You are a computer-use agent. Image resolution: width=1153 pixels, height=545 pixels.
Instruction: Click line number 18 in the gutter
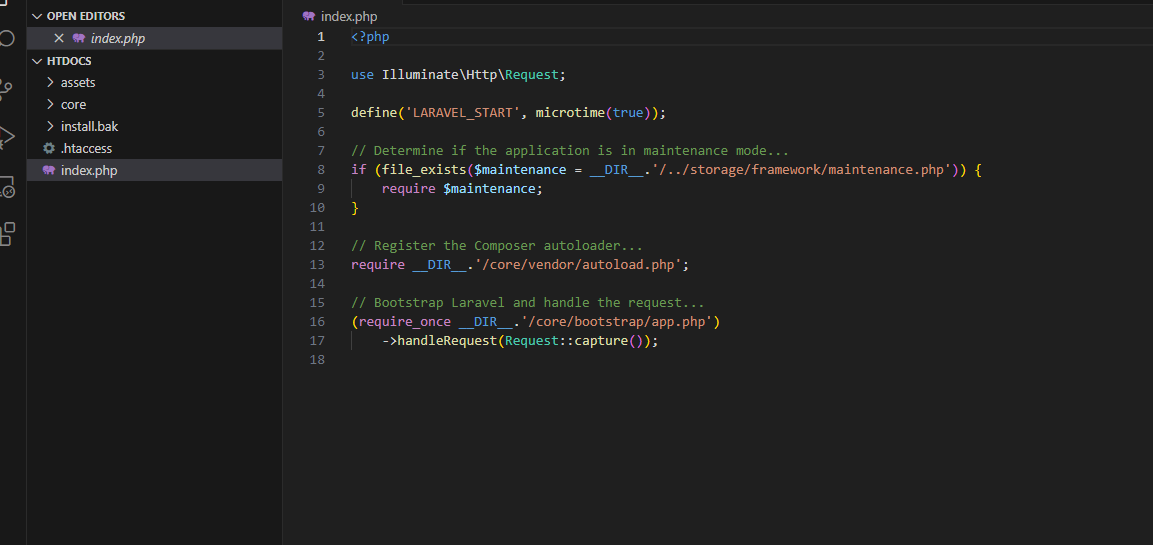(317, 360)
